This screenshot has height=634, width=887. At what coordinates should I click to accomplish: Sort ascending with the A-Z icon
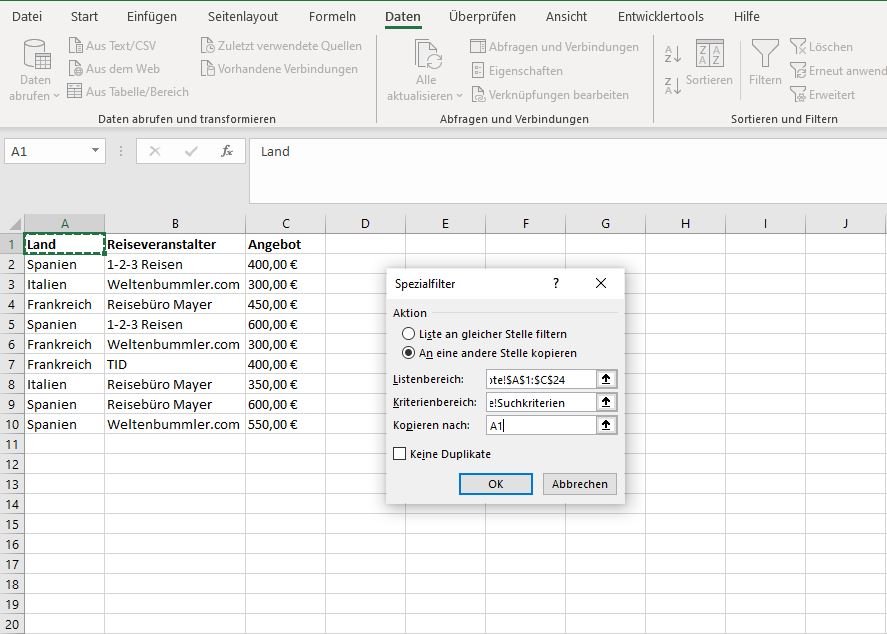[x=673, y=54]
